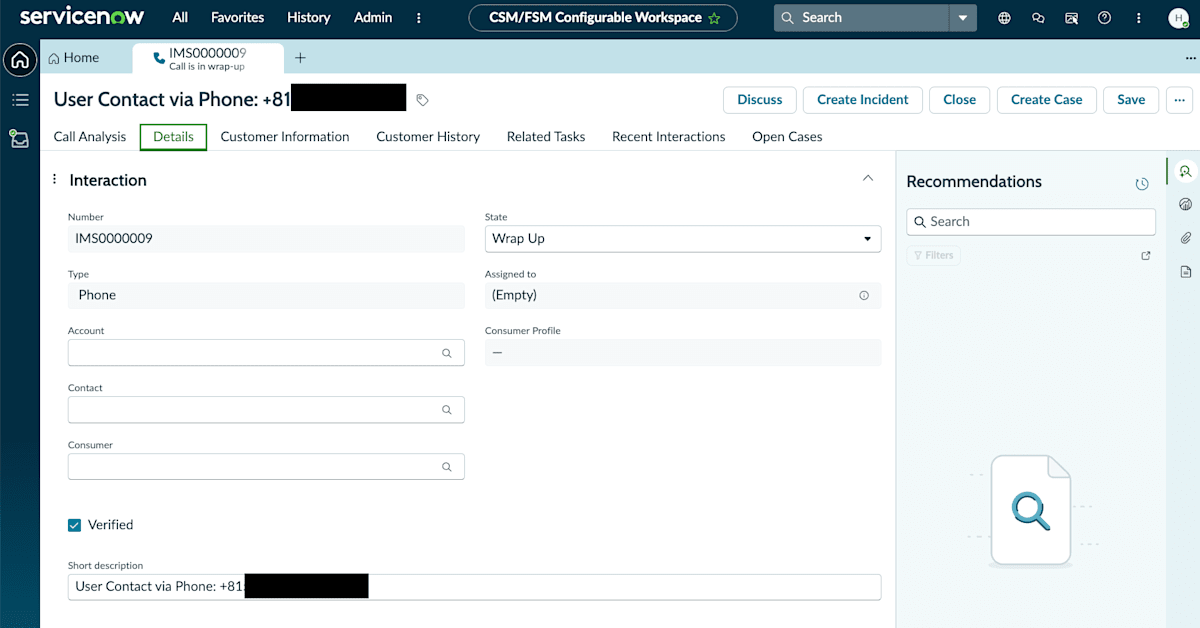Screen dimensions: 1200x628
Task: Click the ServiceNow logo
Action: pyautogui.click(x=82, y=17)
